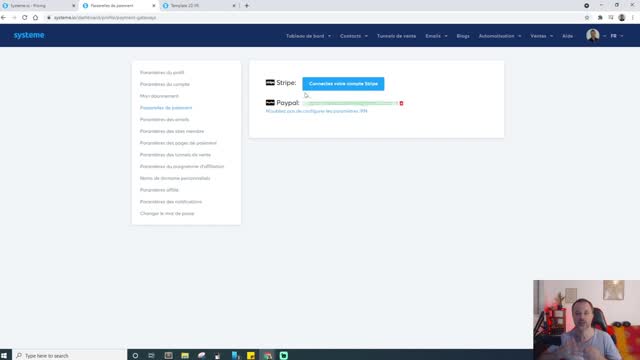Open the profile avatar menu in the navbar
This screenshot has width=640, height=360.
coord(593,36)
